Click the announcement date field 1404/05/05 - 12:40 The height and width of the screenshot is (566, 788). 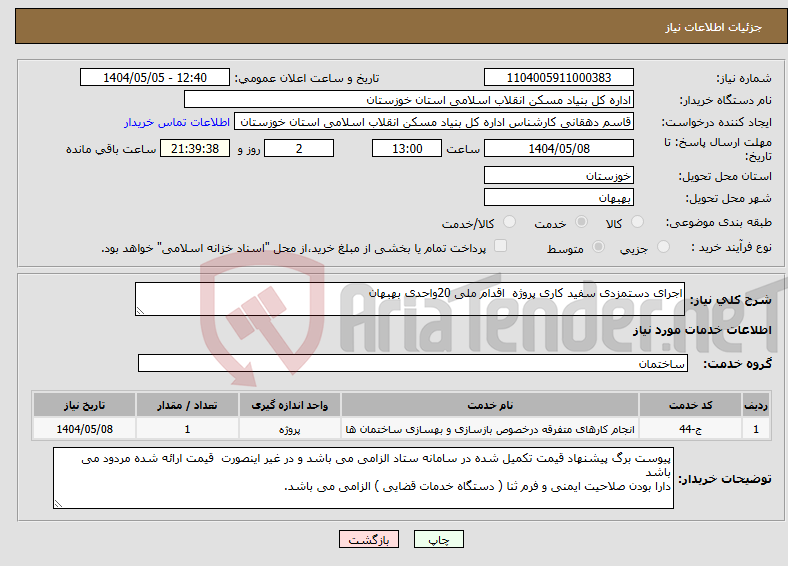(x=155, y=77)
